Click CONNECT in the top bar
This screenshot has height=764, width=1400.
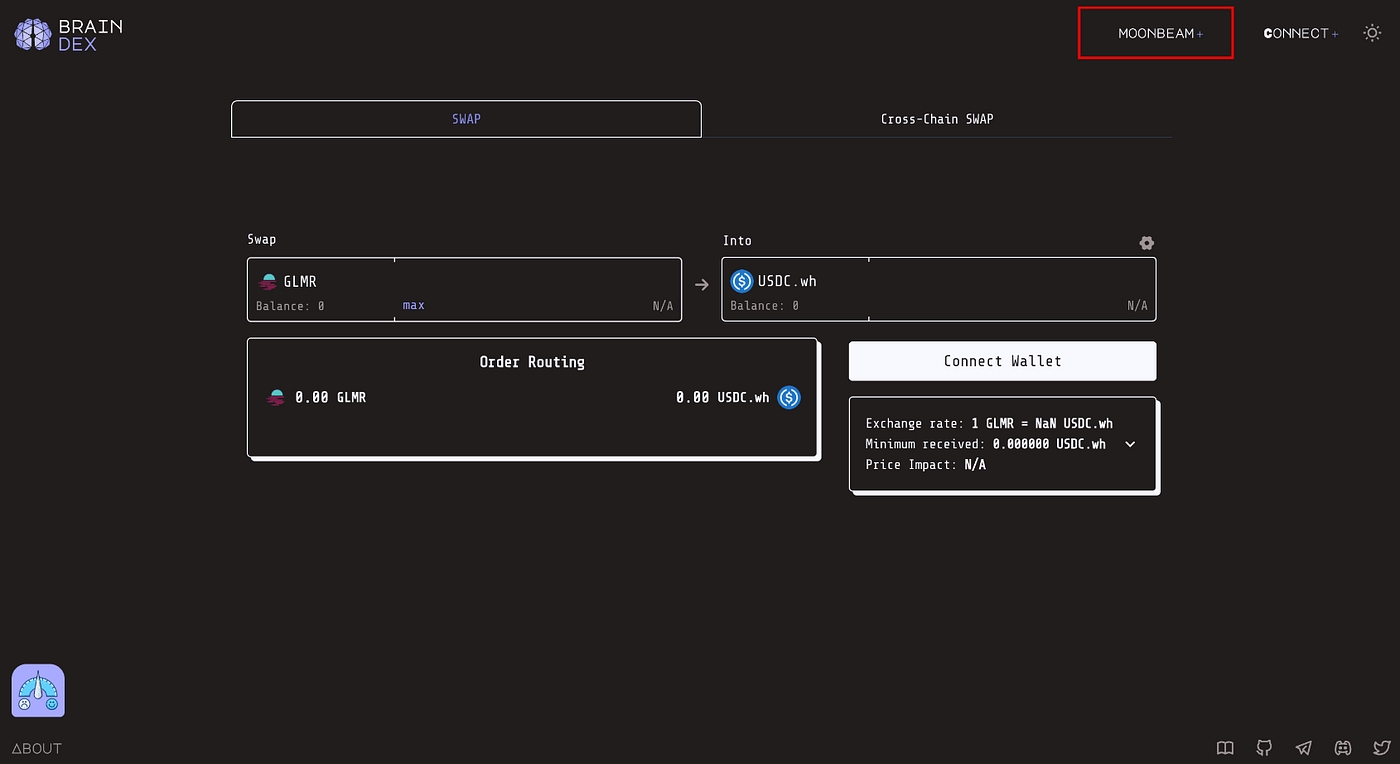coord(1299,33)
